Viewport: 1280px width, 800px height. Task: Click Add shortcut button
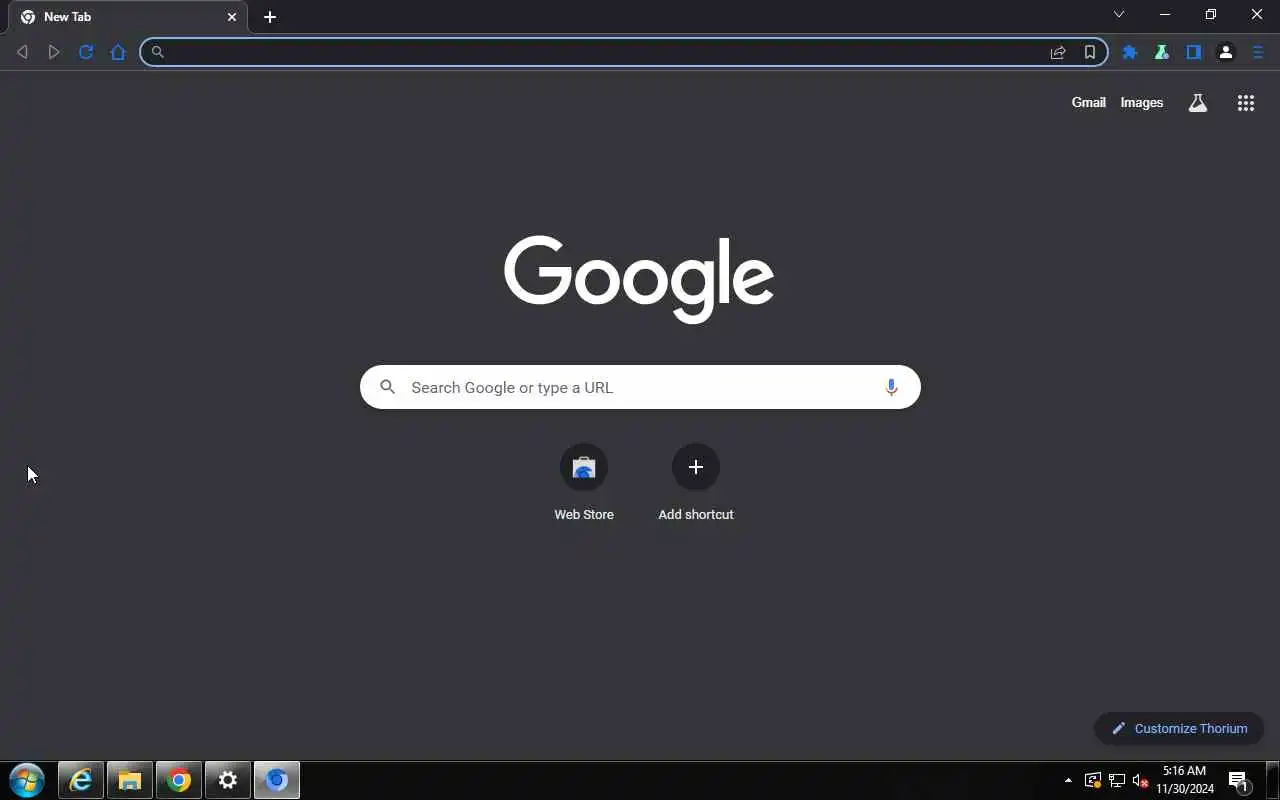(696, 484)
